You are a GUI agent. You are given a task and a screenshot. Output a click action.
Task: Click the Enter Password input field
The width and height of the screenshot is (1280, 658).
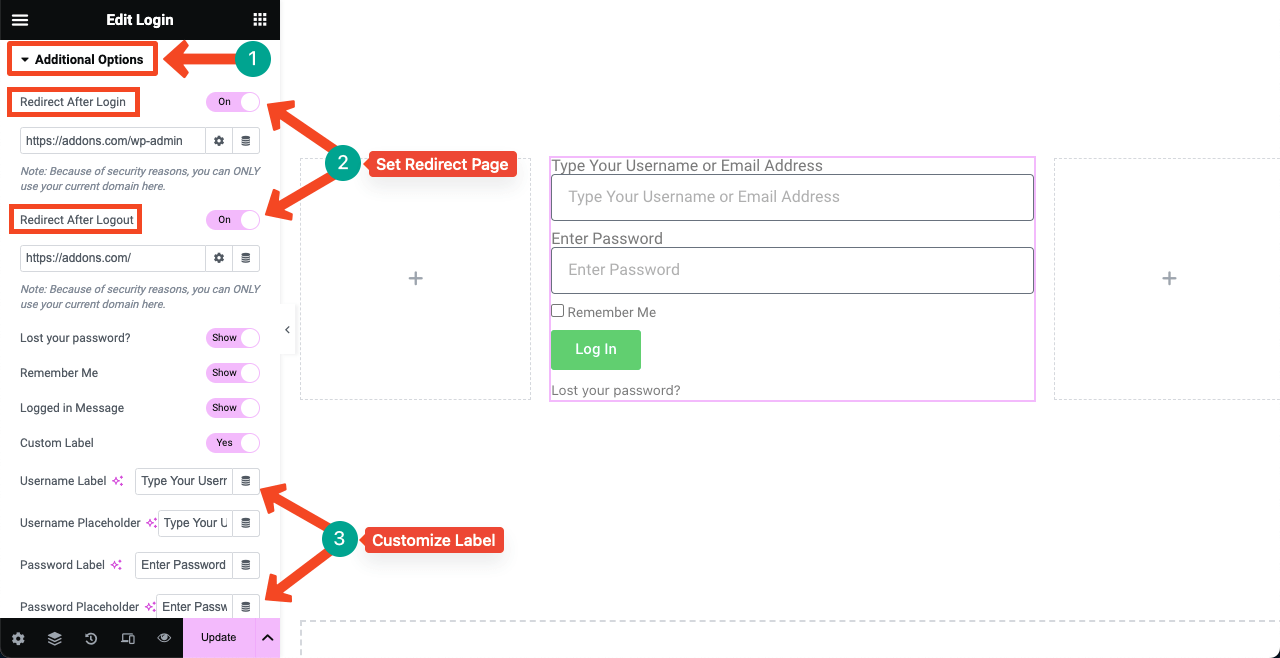[x=791, y=270]
